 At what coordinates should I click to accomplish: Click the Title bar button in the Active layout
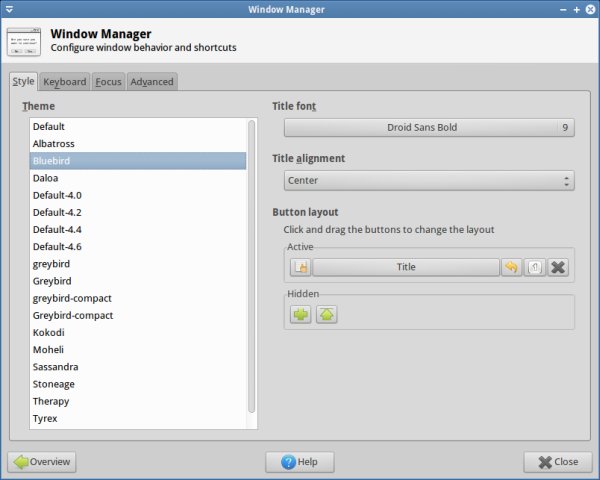(406, 267)
